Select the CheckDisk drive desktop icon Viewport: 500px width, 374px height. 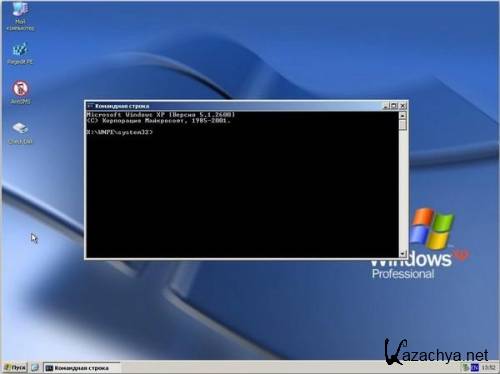point(20,133)
